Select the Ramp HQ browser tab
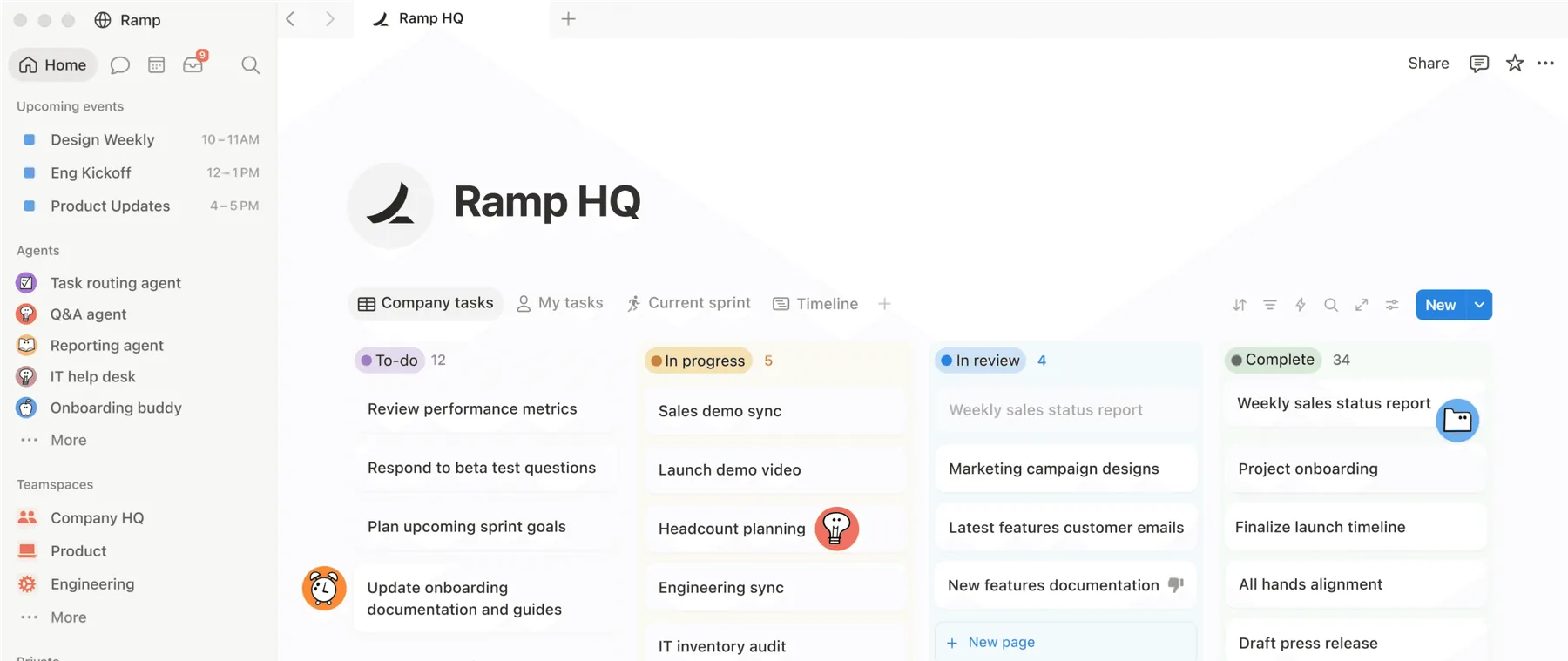The height and width of the screenshot is (661, 1568). coord(451,18)
